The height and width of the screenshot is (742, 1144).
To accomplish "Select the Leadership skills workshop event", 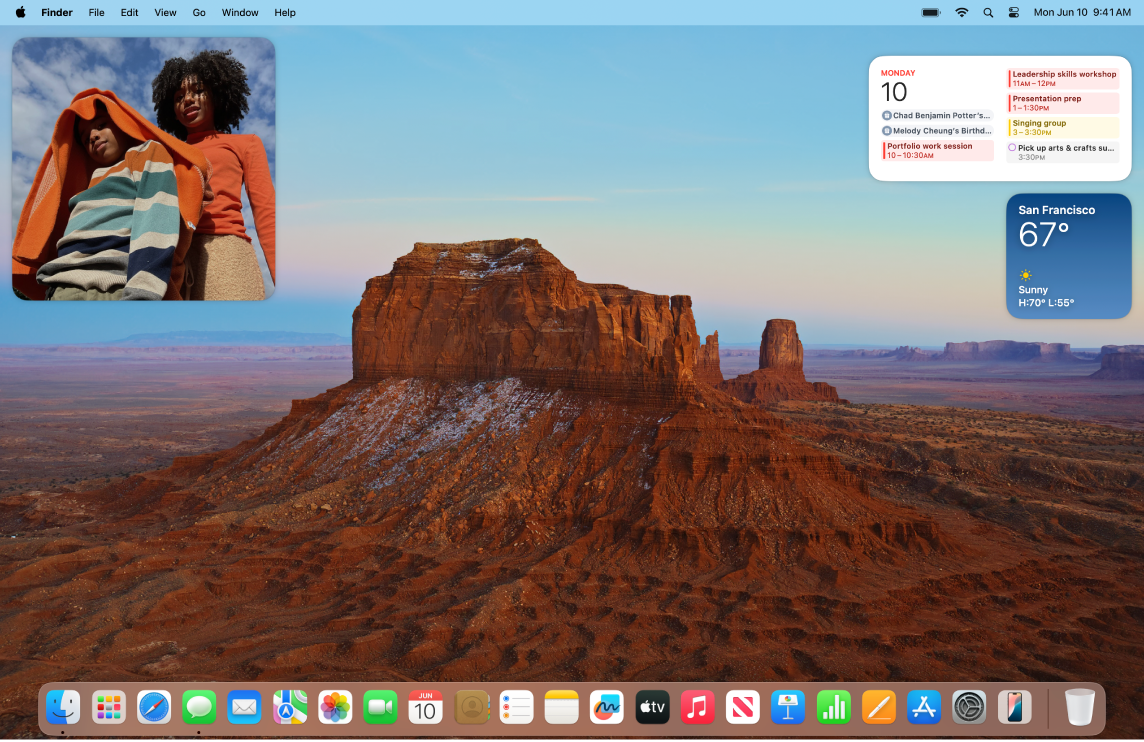I will tap(1062, 78).
